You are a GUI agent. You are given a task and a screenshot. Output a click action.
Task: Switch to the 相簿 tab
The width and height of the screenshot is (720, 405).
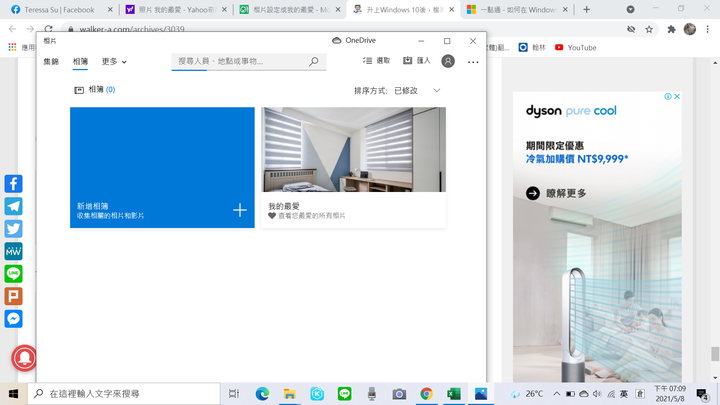80,61
